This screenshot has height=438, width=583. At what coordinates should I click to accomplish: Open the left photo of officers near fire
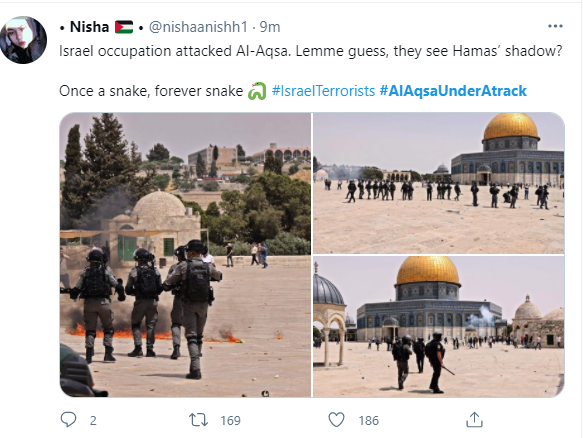pyautogui.click(x=185, y=255)
